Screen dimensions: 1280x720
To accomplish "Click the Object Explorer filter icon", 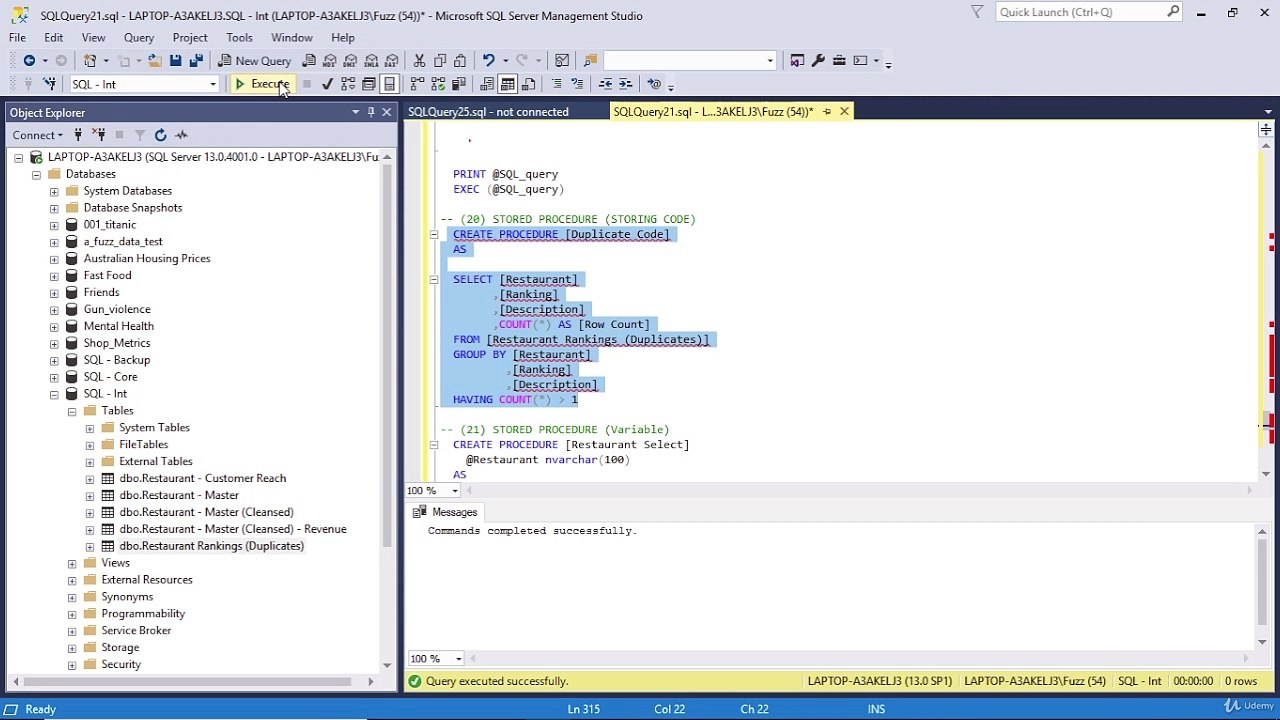I will (140, 135).
